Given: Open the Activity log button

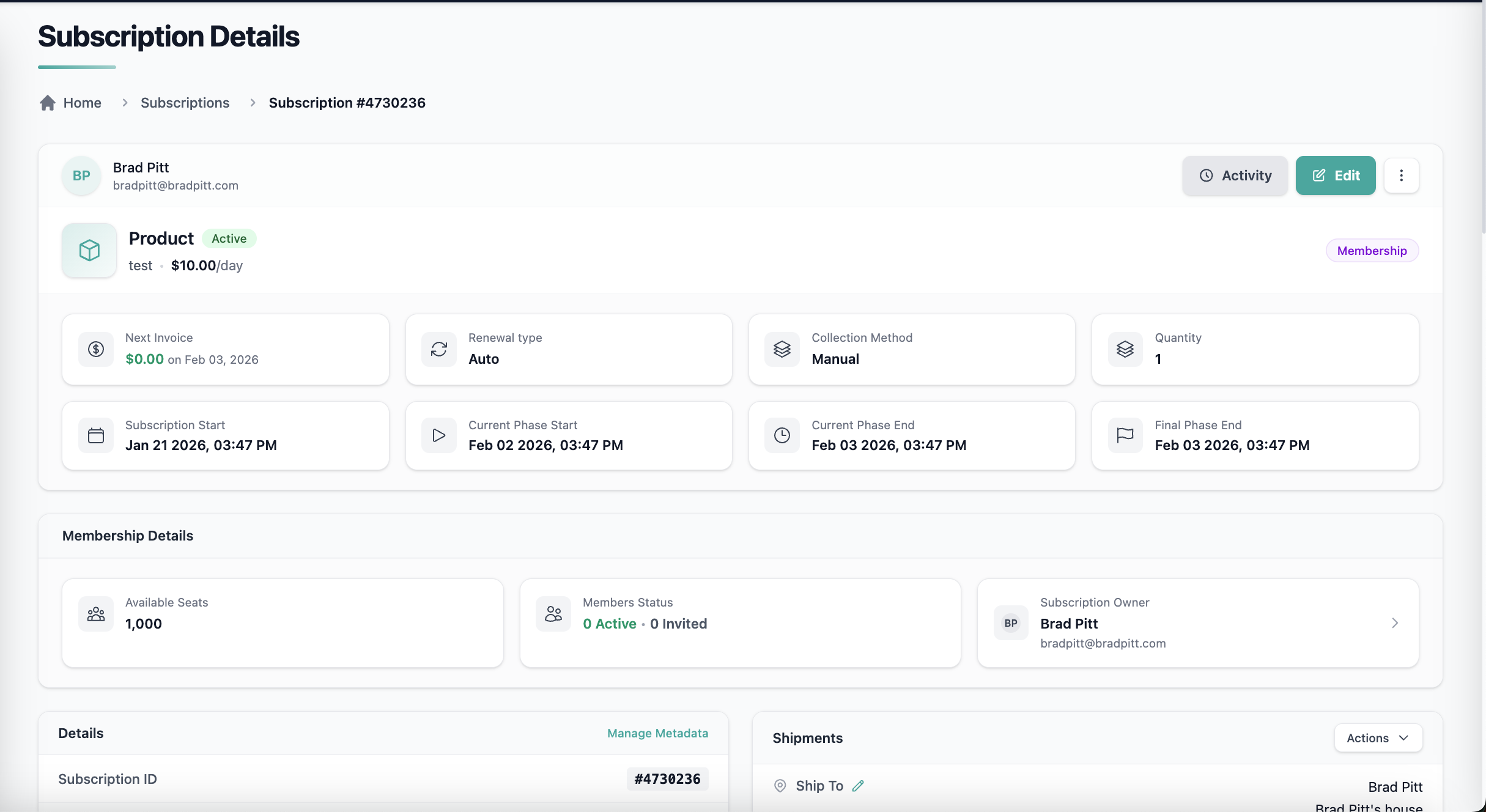Looking at the screenshot, I should tap(1235, 175).
